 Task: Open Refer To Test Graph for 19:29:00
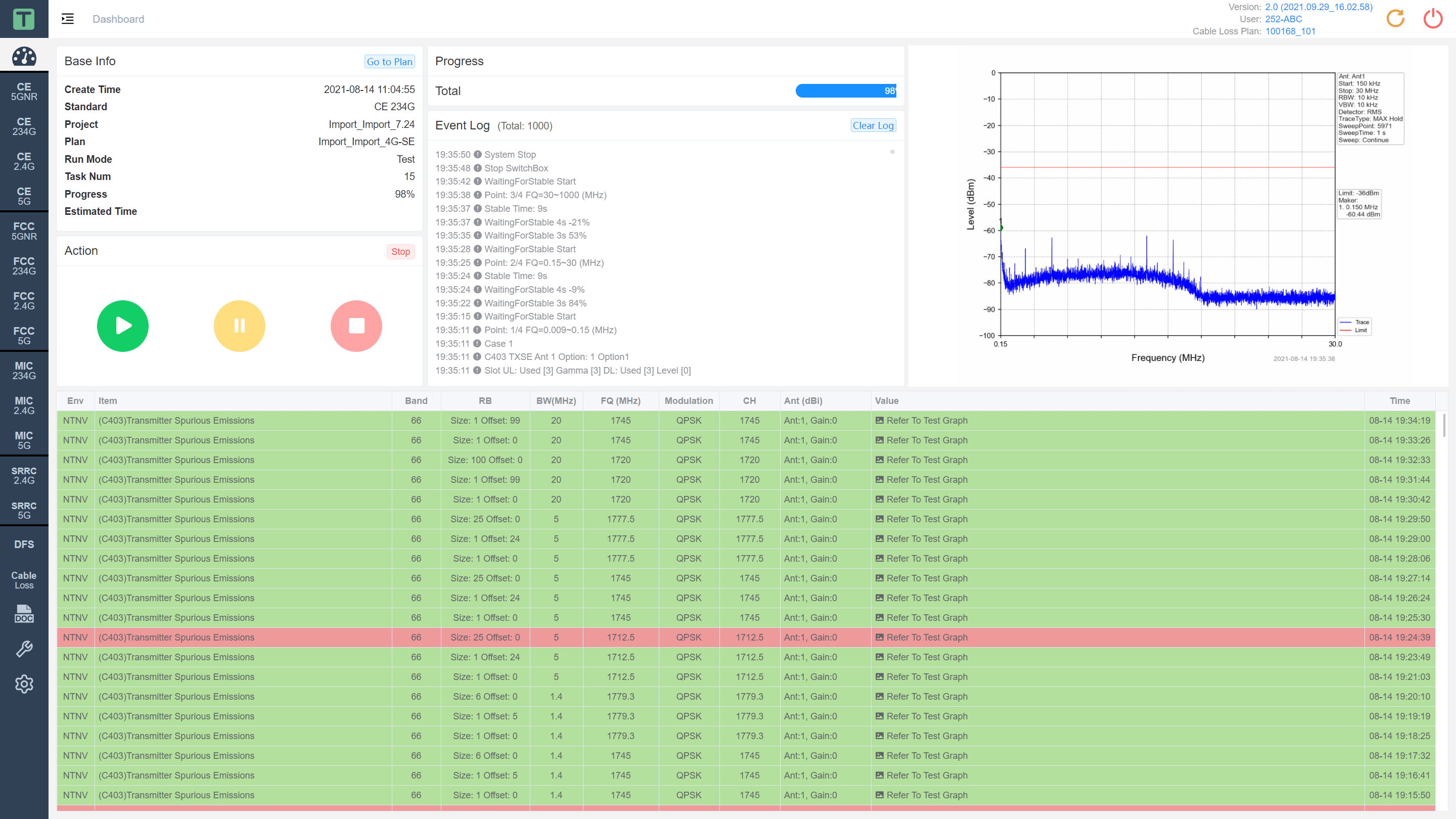tap(927, 538)
